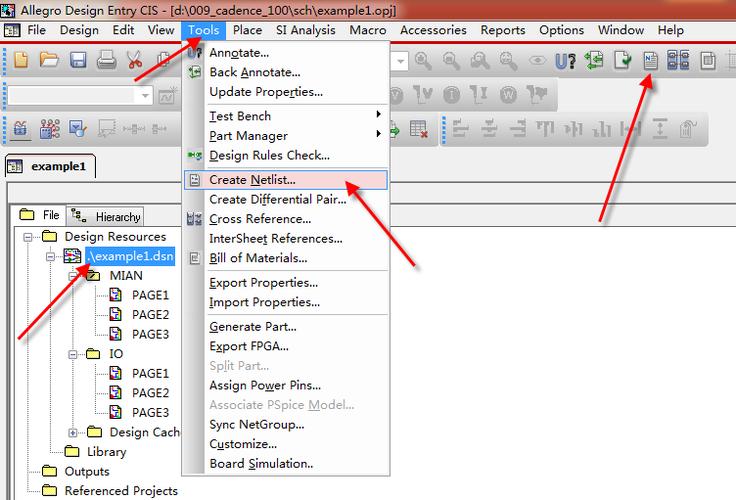This screenshot has width=736, height=500.
Task: Open dropdown arrow beside zoom icons
Action: tap(400, 61)
